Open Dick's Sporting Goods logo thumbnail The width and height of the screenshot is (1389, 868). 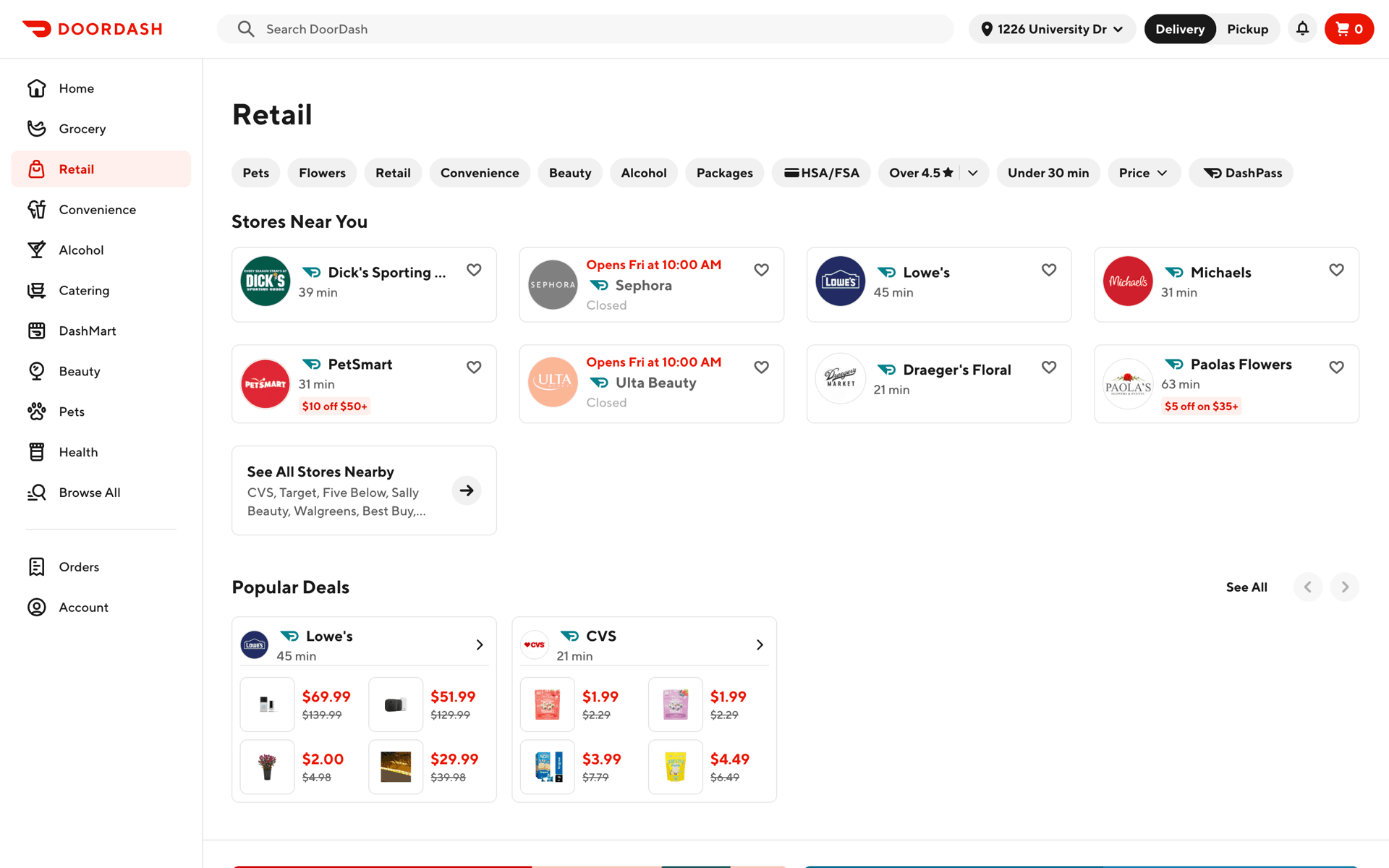(266, 281)
